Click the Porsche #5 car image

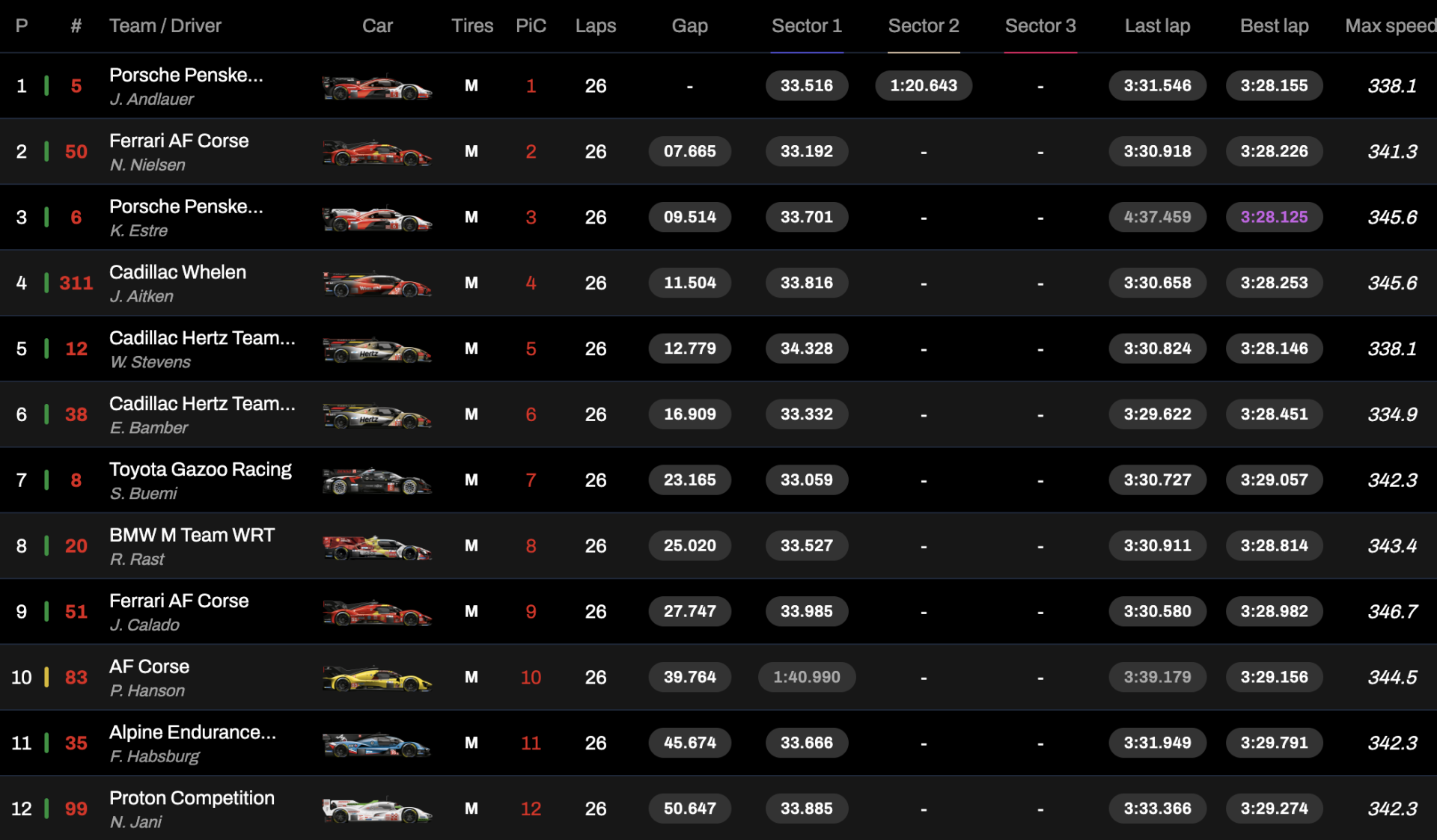coord(376,88)
